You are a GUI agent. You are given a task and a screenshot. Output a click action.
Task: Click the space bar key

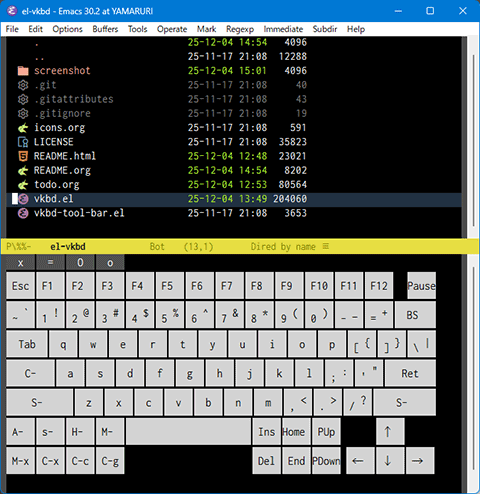pos(189,432)
